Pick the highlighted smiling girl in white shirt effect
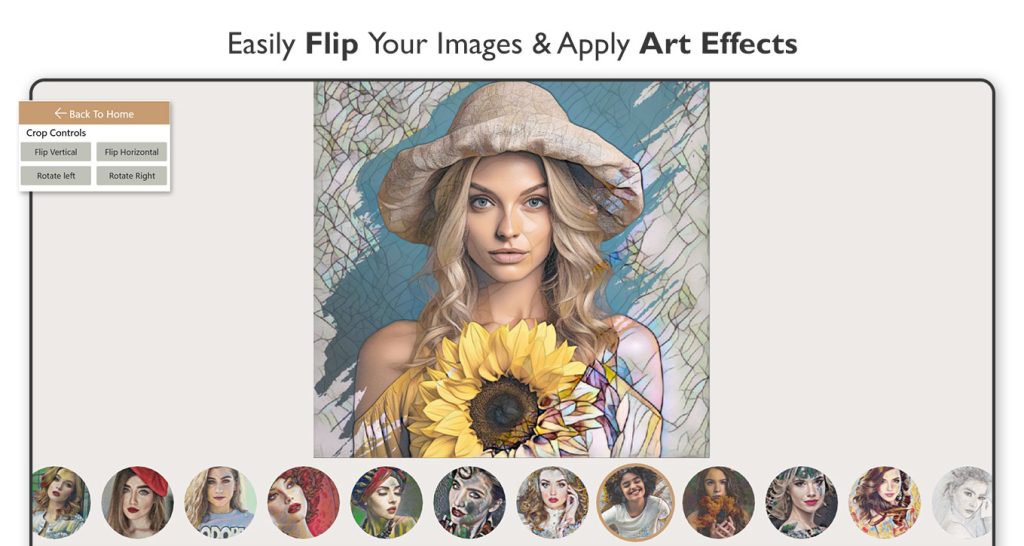The width and height of the screenshot is (1024, 546). point(635,502)
